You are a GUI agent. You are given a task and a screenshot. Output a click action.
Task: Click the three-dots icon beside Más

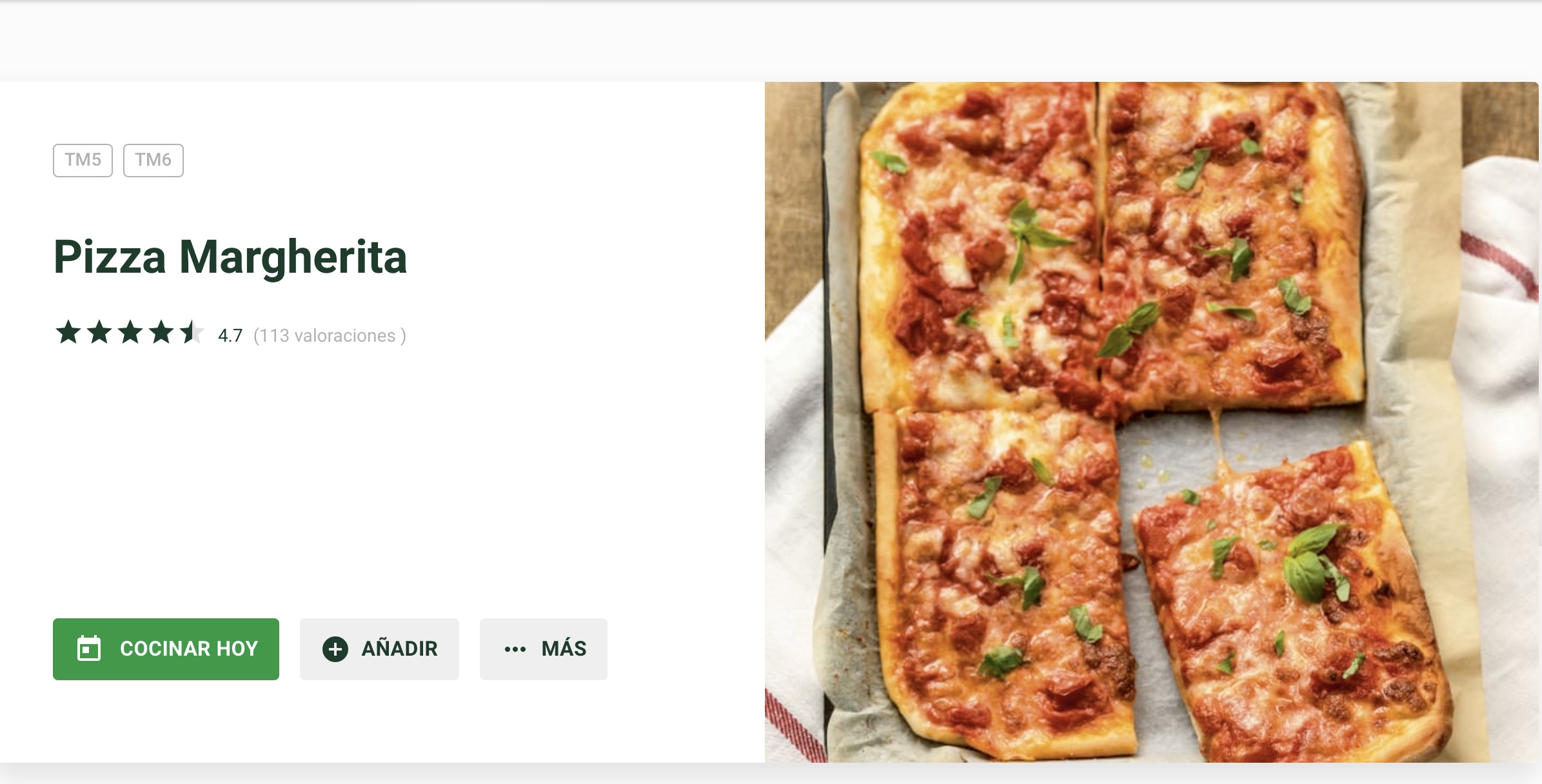tap(515, 649)
